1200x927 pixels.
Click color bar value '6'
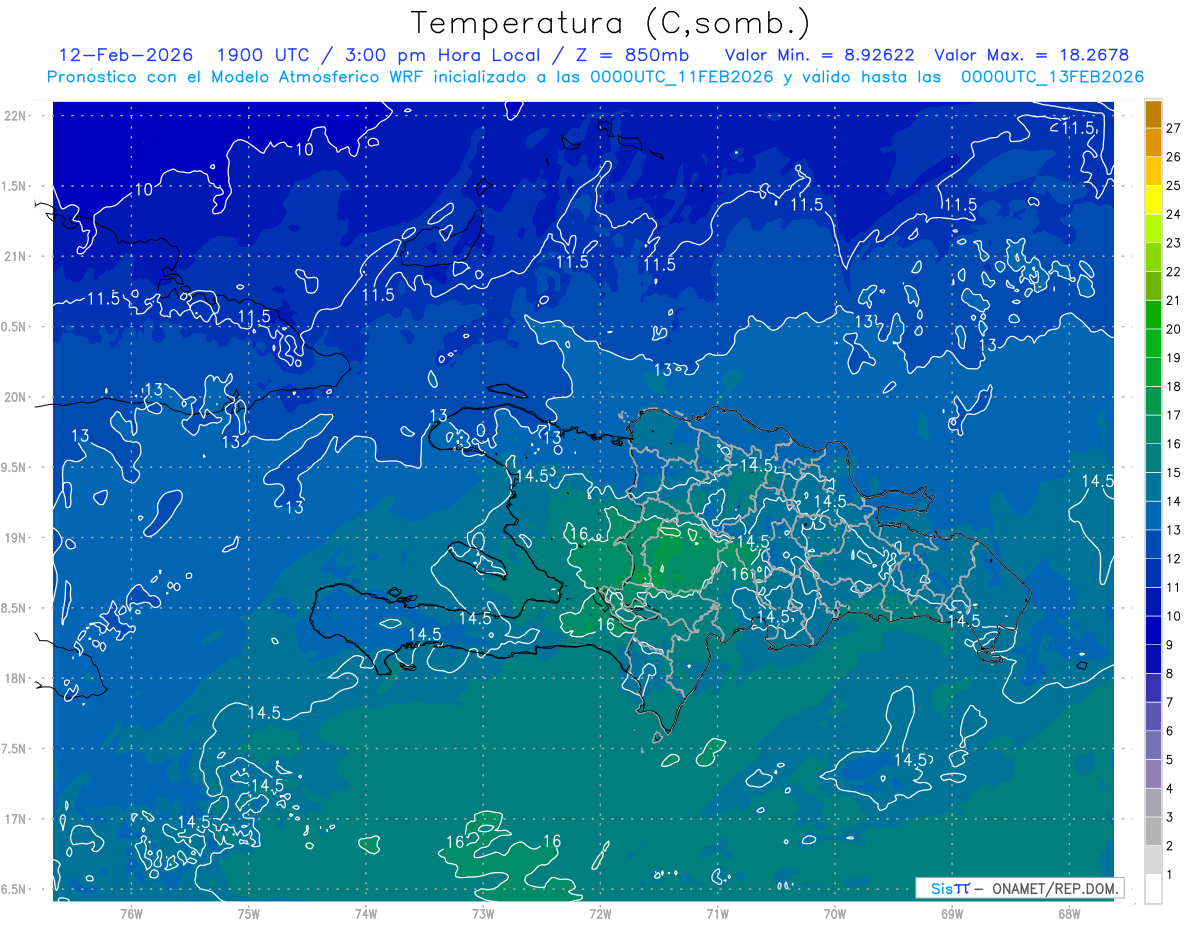tap(1170, 731)
